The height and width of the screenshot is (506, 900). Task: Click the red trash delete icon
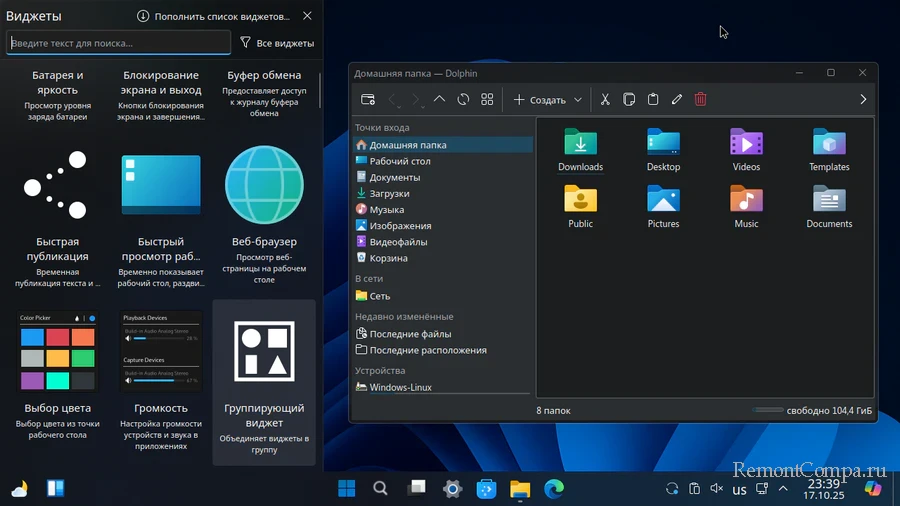(x=701, y=99)
